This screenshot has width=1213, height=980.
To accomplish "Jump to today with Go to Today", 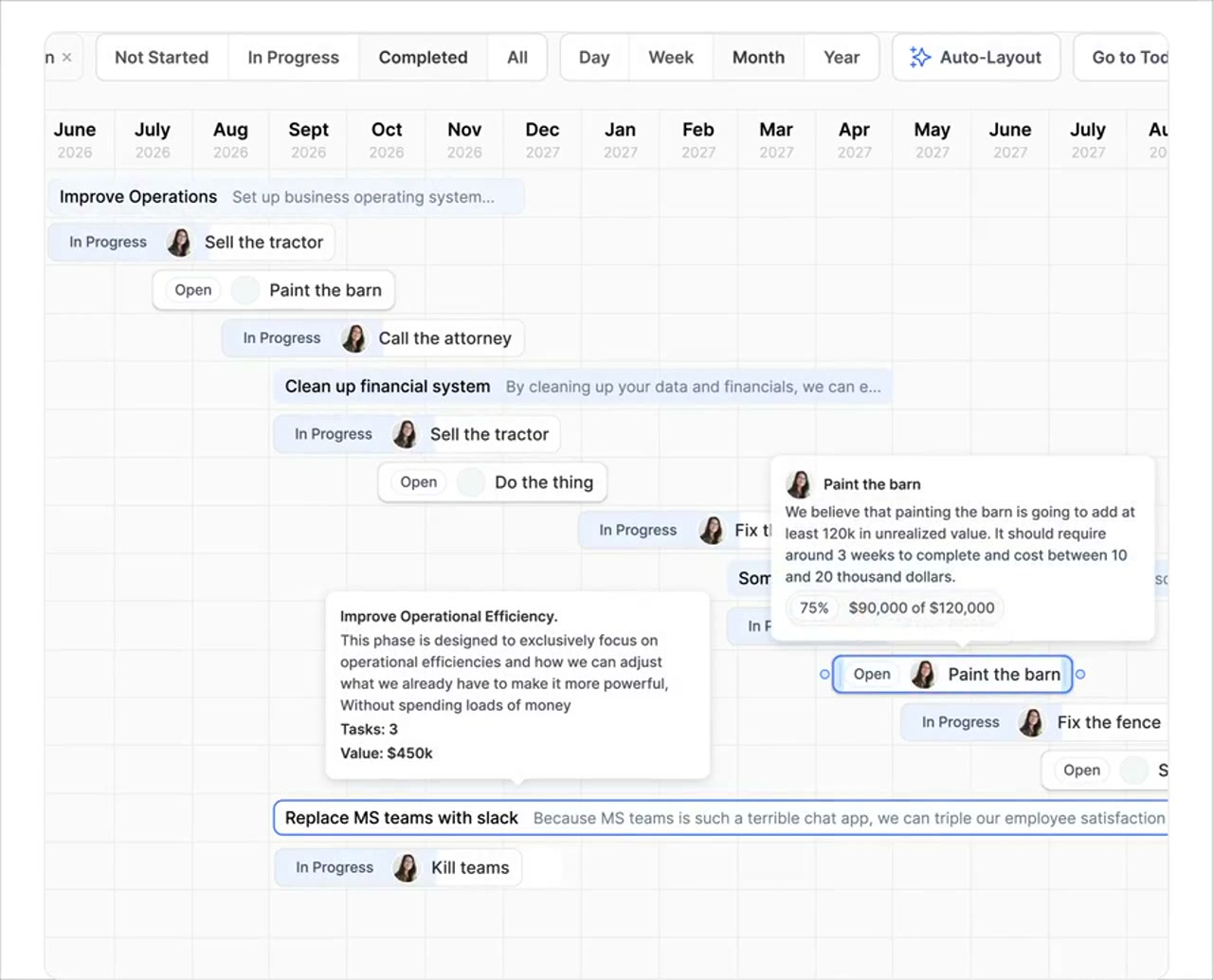I will pyautogui.click(x=1123, y=58).
